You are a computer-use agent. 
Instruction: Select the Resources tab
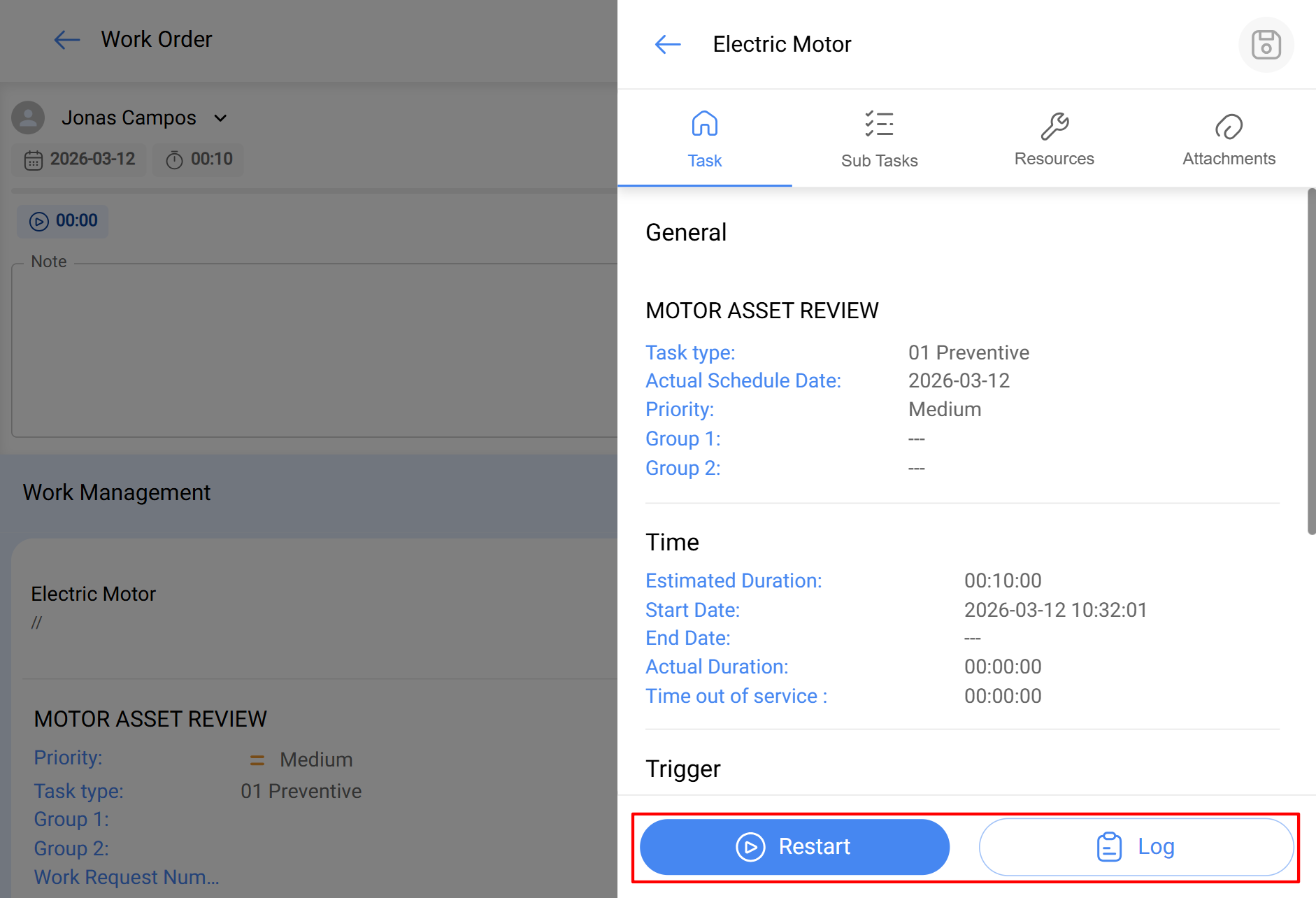click(x=1054, y=138)
